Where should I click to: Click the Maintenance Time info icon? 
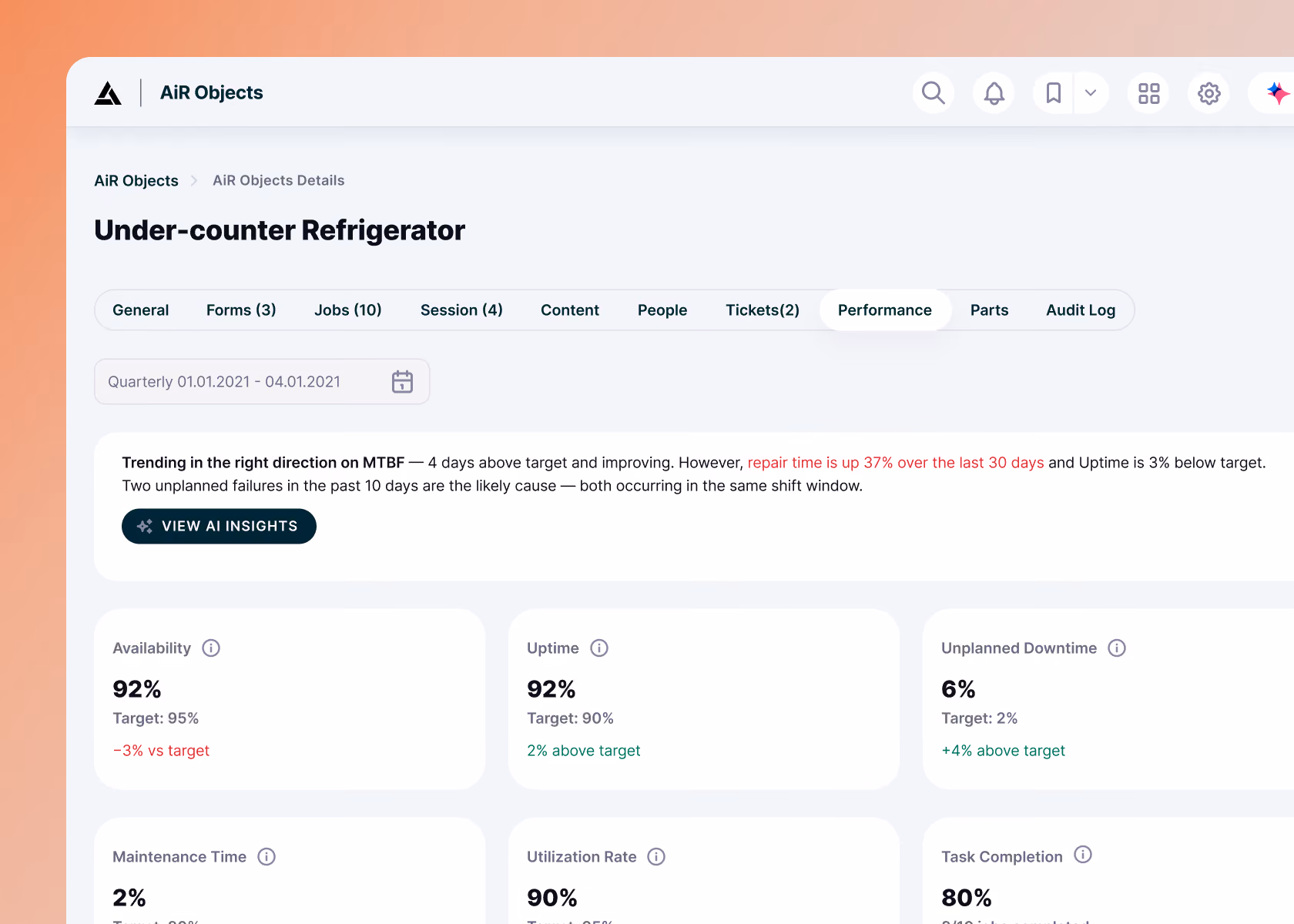(267, 856)
